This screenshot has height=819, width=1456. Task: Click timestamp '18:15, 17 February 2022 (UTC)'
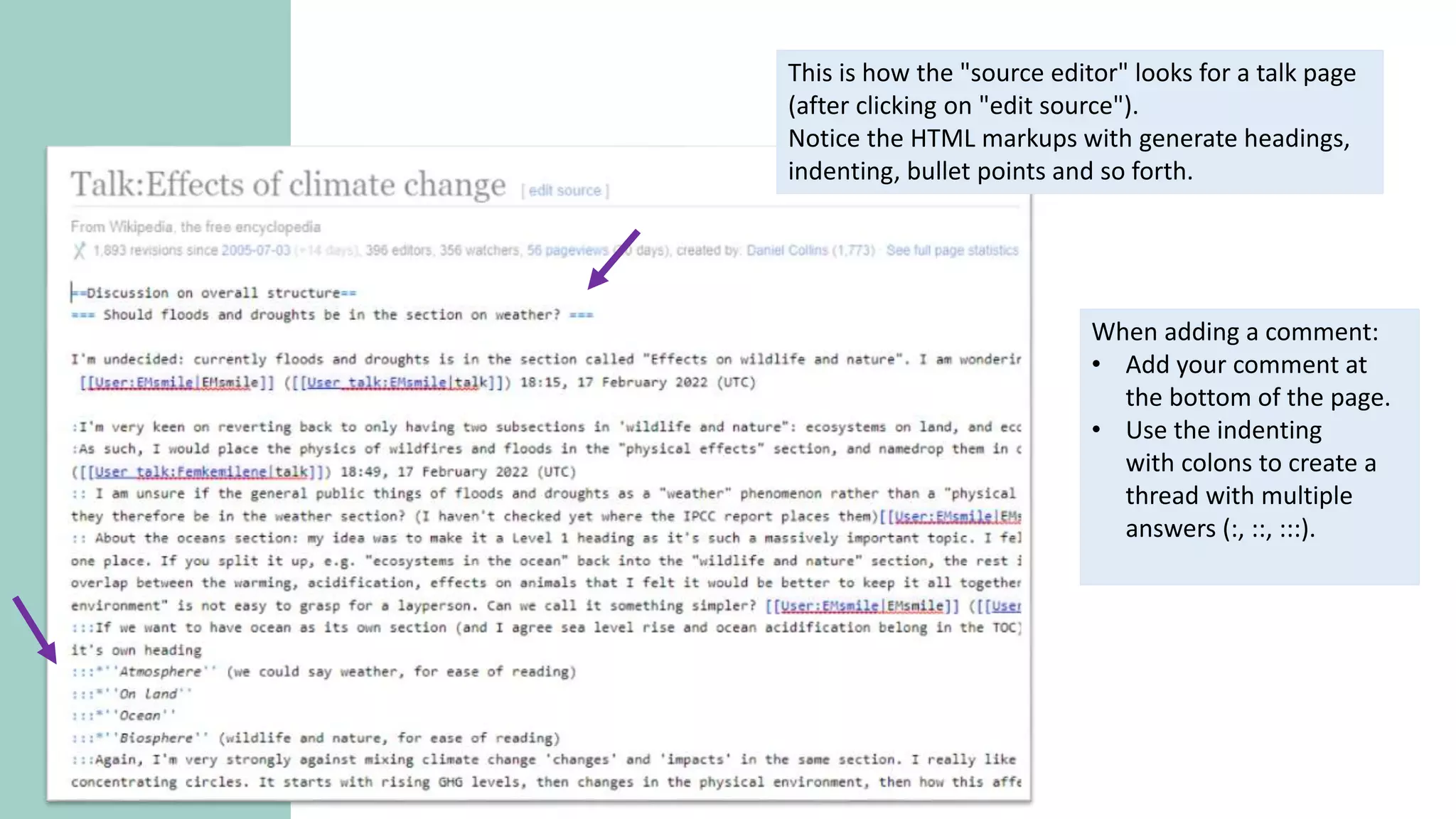coord(638,382)
